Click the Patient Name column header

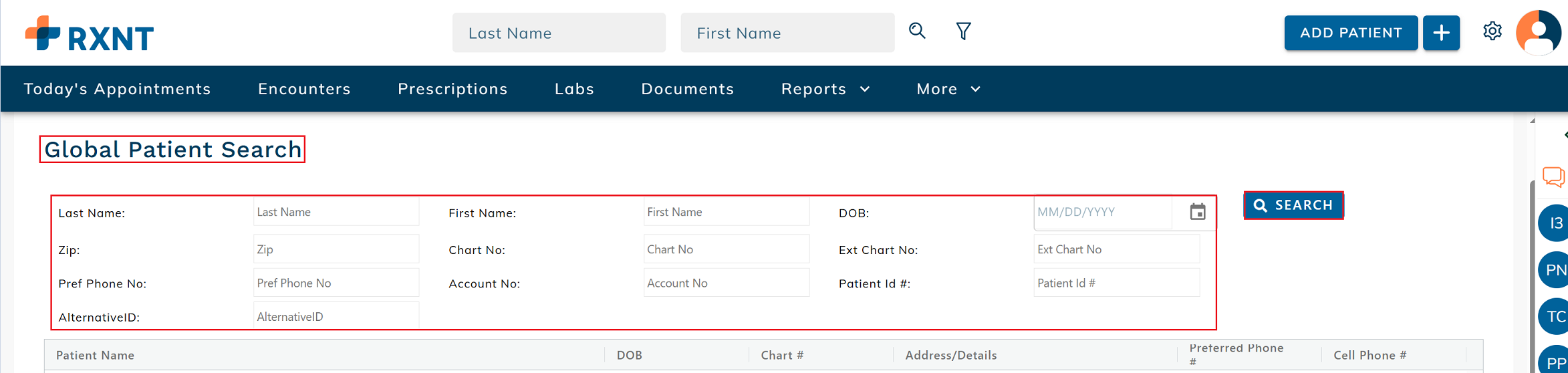(x=96, y=356)
